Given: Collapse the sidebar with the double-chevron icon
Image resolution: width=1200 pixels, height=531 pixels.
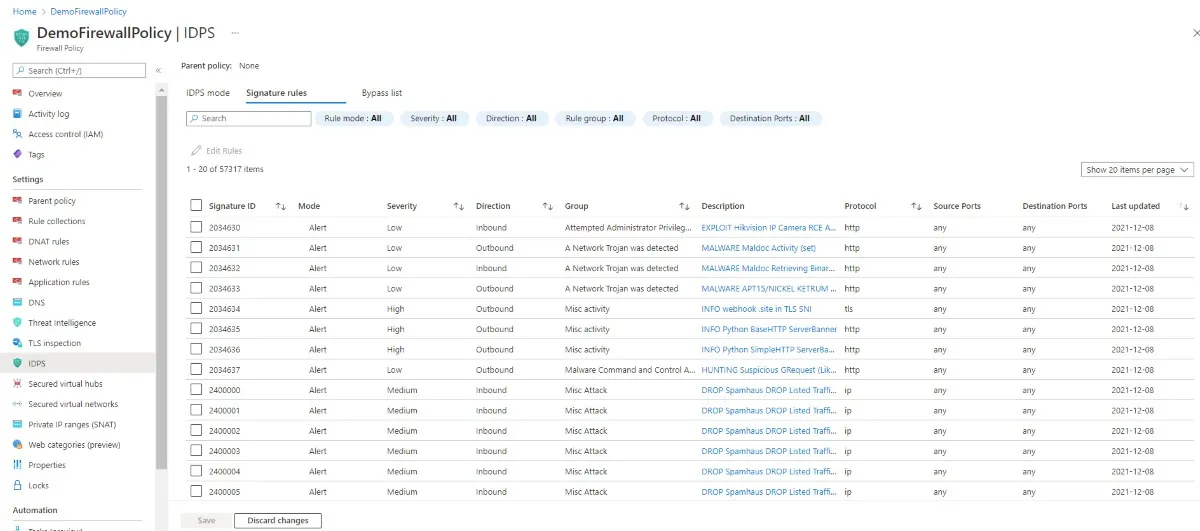Looking at the screenshot, I should tap(158, 70).
